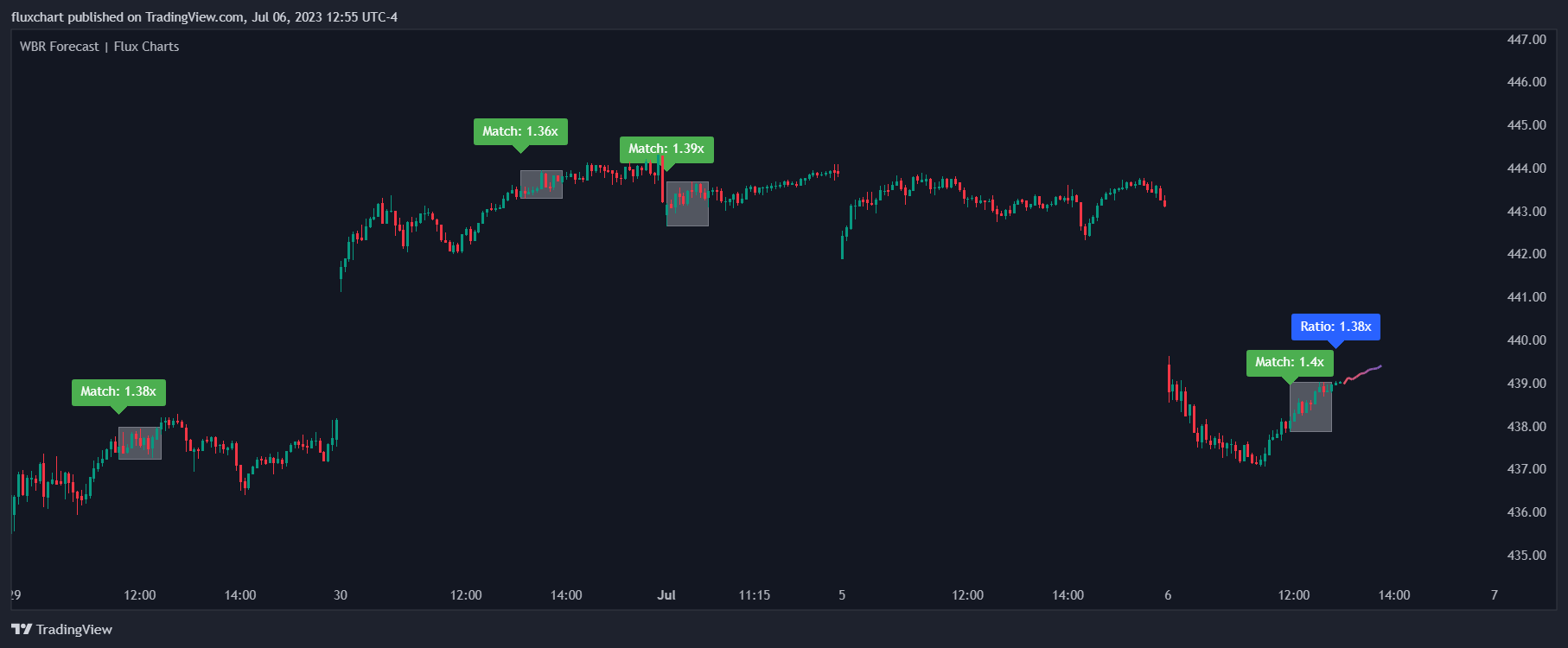Viewport: 1568px width, 648px height.
Task: Click the 'Match: 1.38x' green label
Action: pyautogui.click(x=118, y=392)
